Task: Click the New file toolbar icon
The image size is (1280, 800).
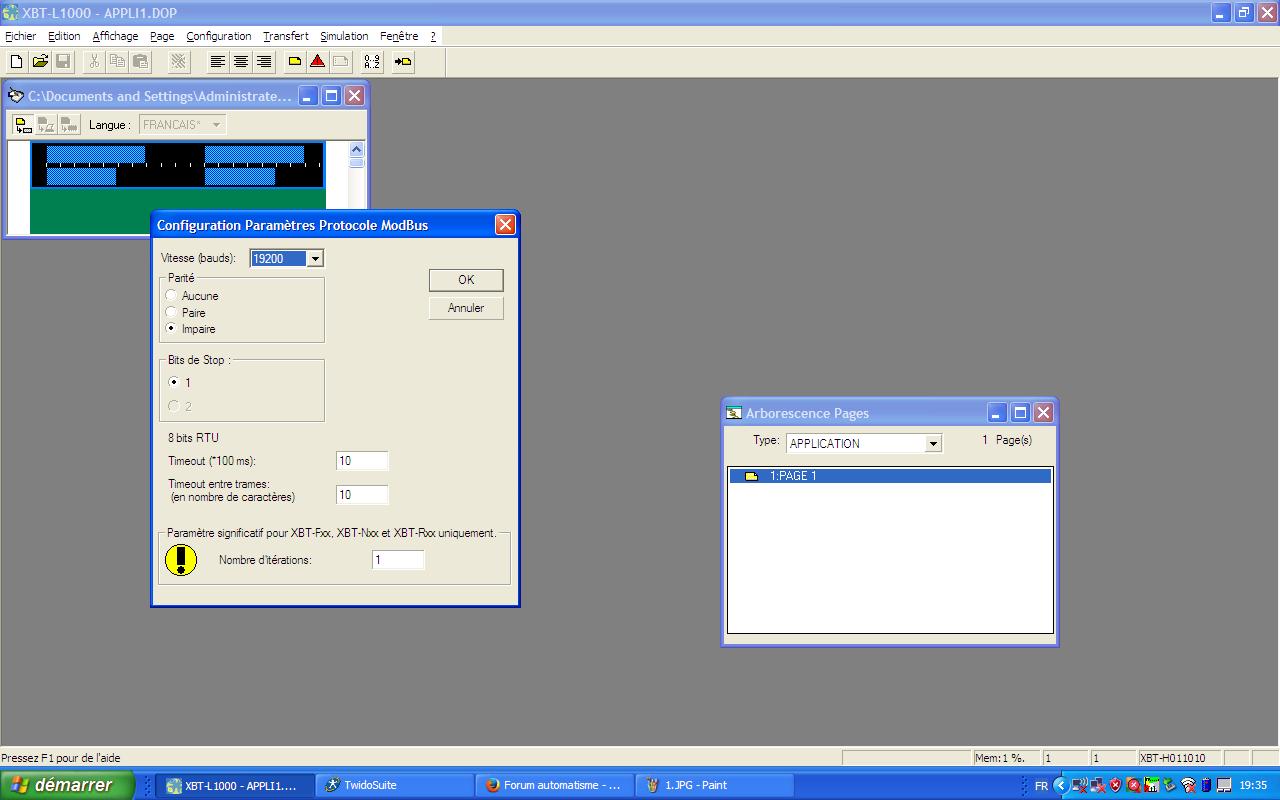Action: pos(16,62)
